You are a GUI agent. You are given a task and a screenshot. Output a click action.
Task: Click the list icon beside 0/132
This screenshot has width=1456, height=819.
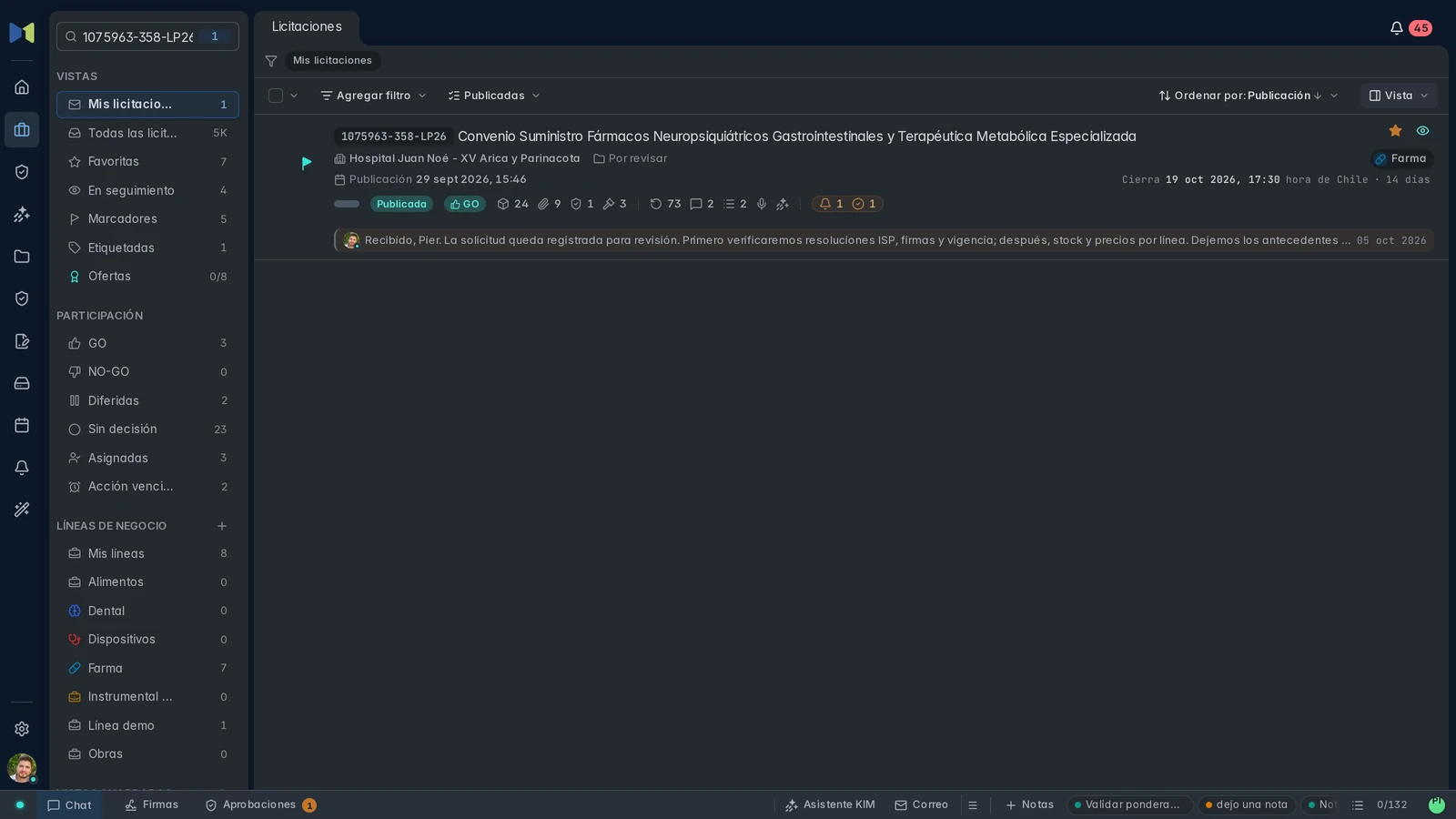pos(1358,805)
